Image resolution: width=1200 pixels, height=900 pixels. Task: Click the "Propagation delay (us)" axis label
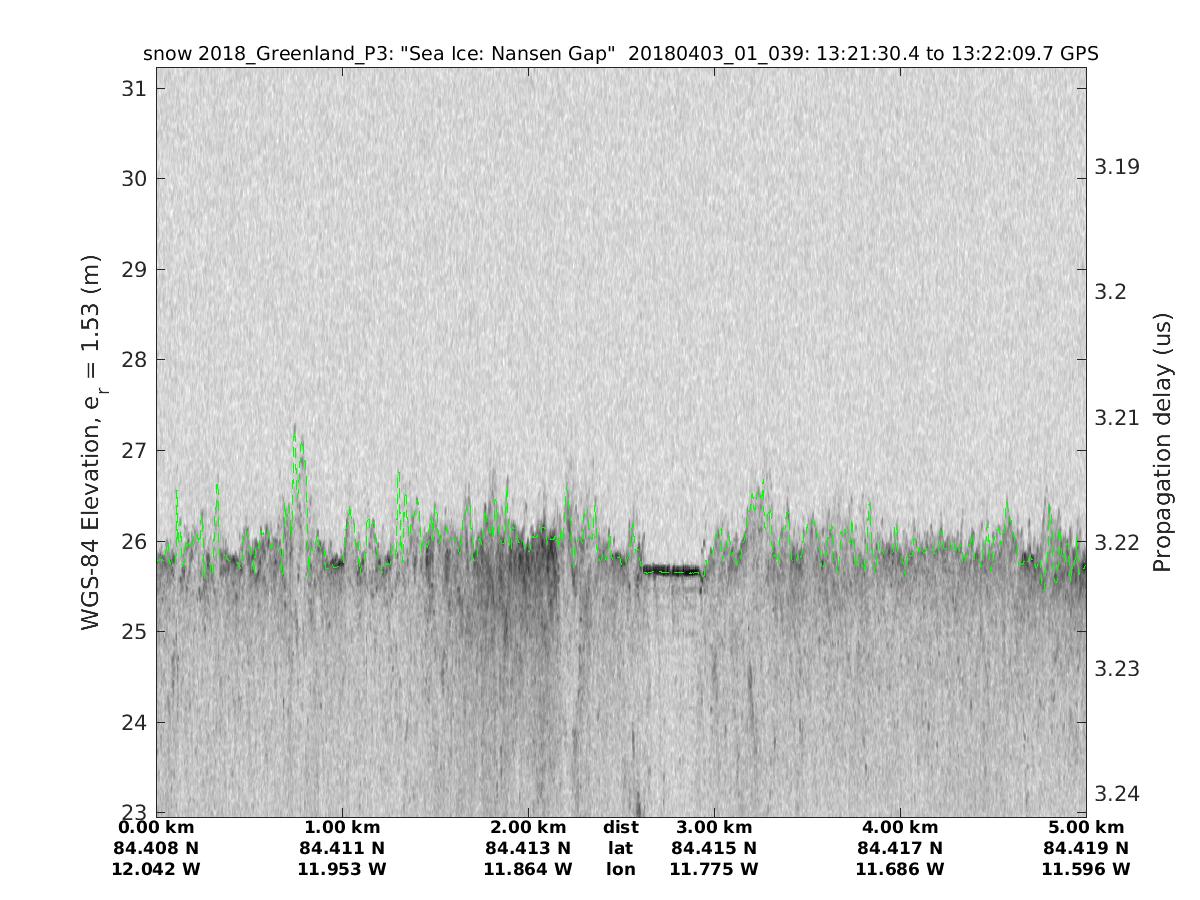(1161, 442)
